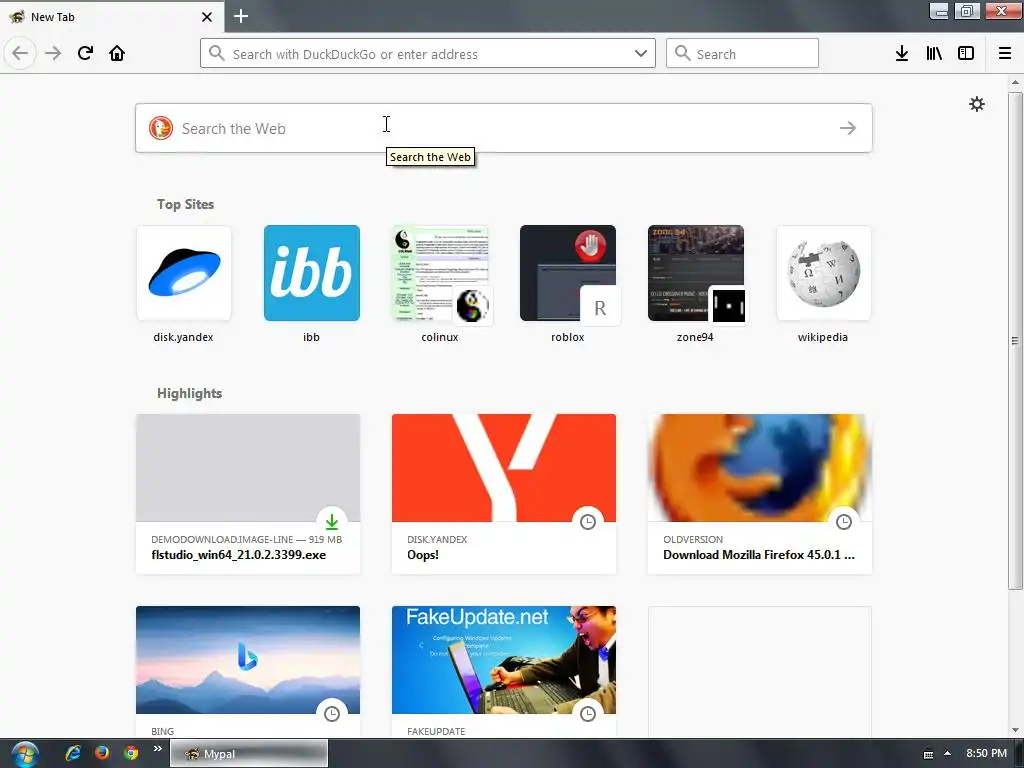
Task: Click the page scrollbar up arrow
Action: point(1015,82)
